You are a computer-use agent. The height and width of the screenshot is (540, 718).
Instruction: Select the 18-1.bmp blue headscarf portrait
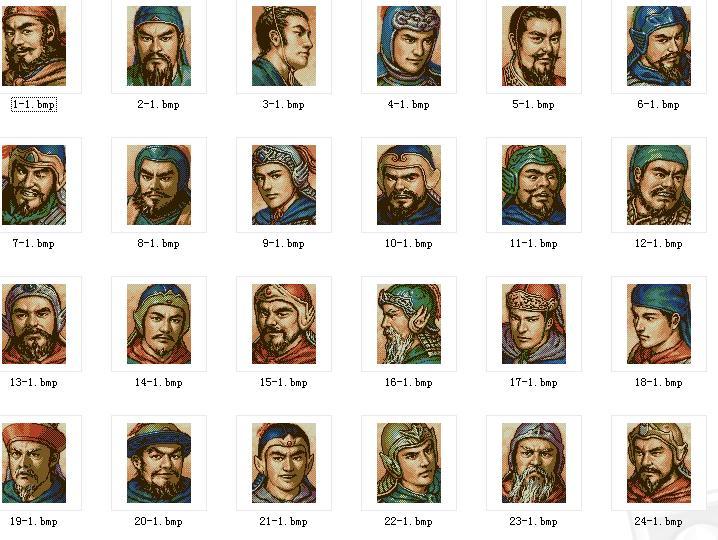659,324
